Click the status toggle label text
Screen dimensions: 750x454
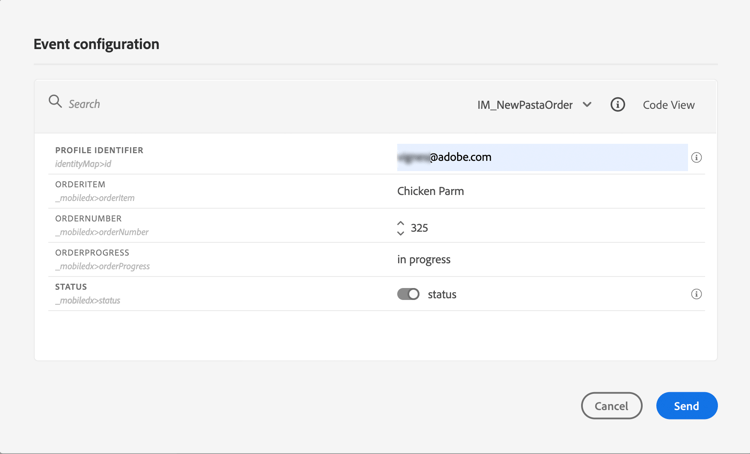(442, 294)
